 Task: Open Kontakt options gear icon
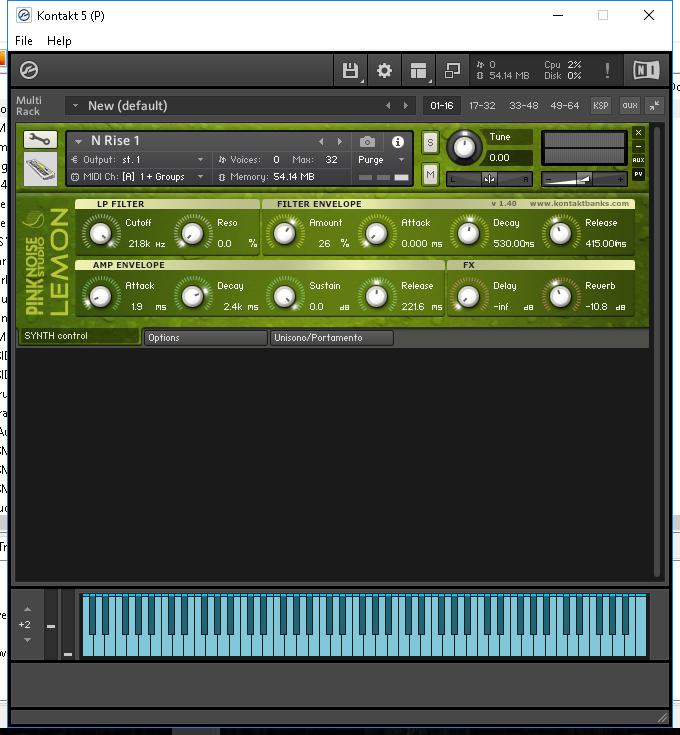[x=384, y=70]
